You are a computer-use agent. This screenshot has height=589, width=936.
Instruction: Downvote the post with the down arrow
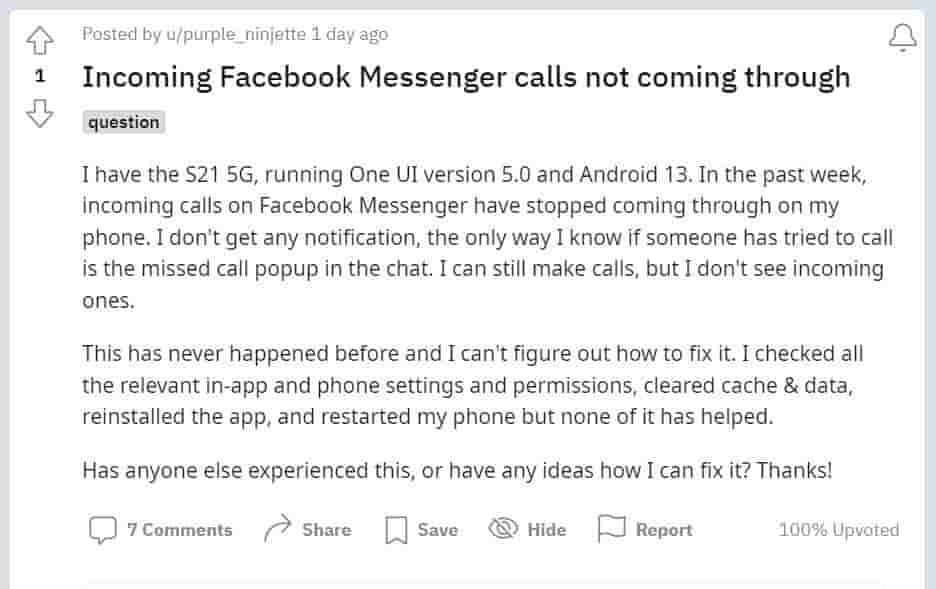click(39, 115)
